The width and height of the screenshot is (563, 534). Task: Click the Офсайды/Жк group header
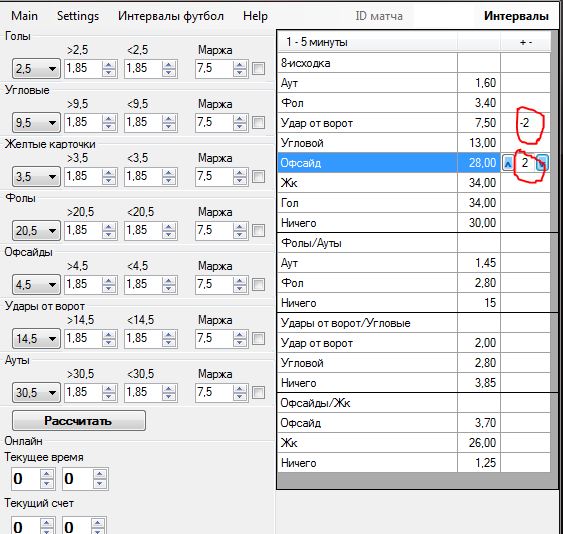tap(368, 403)
